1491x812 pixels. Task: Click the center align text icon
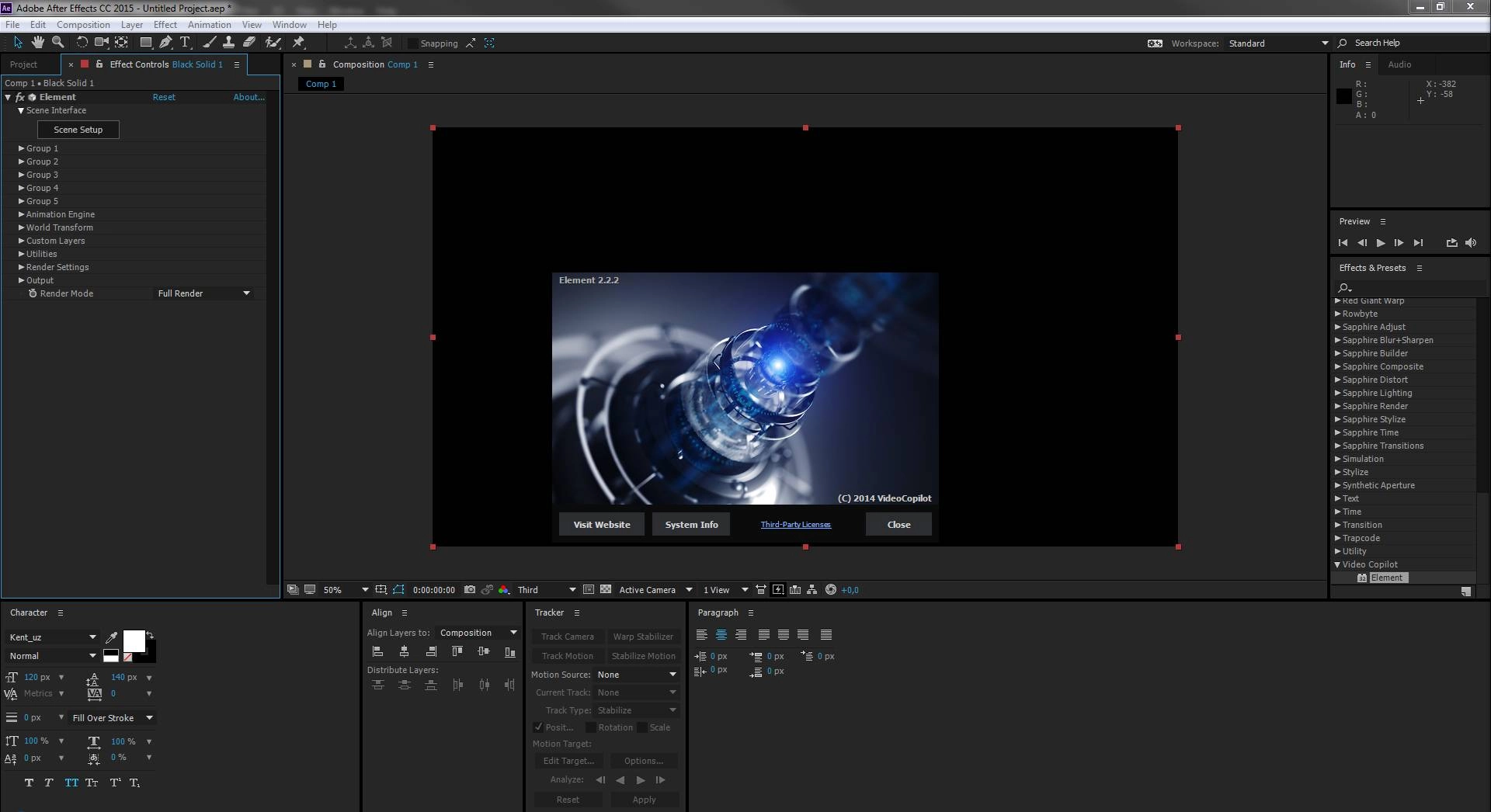[x=721, y=635]
